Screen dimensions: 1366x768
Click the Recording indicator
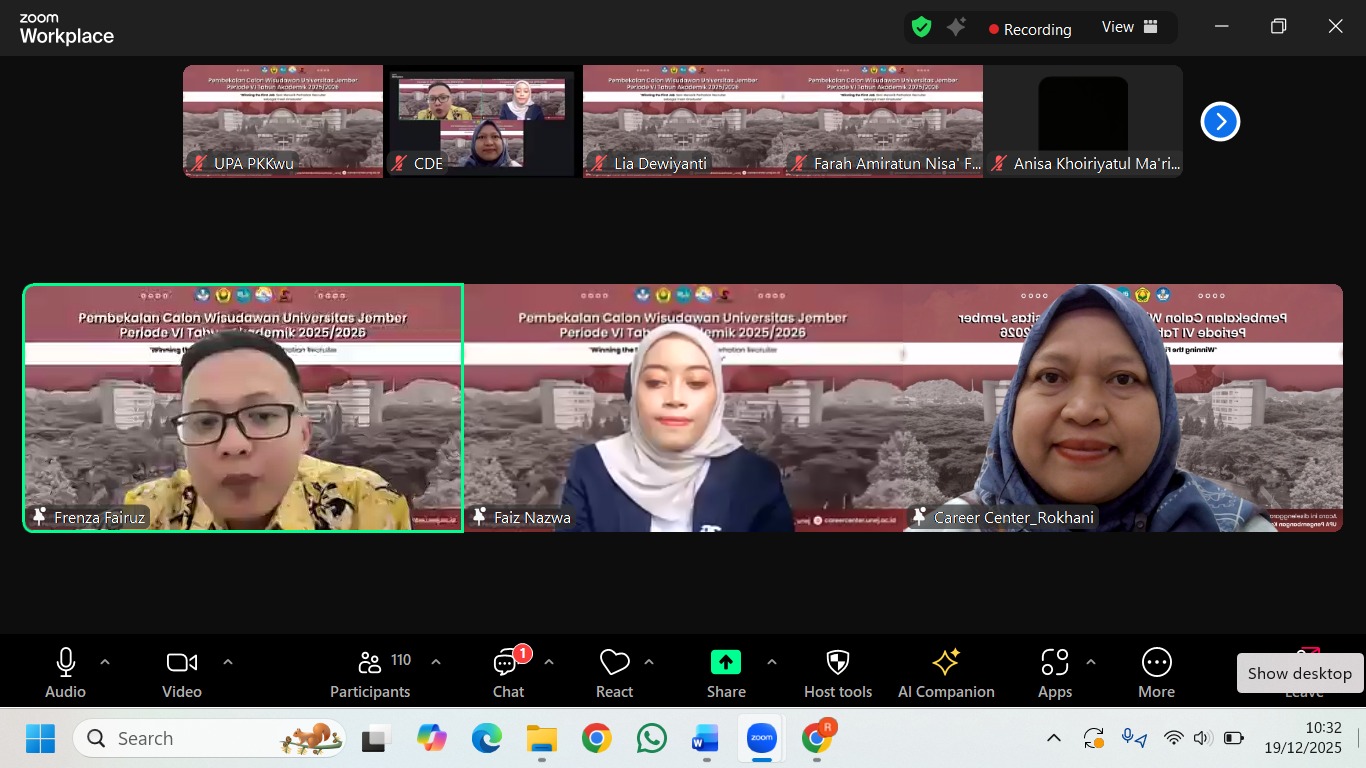(x=1029, y=29)
